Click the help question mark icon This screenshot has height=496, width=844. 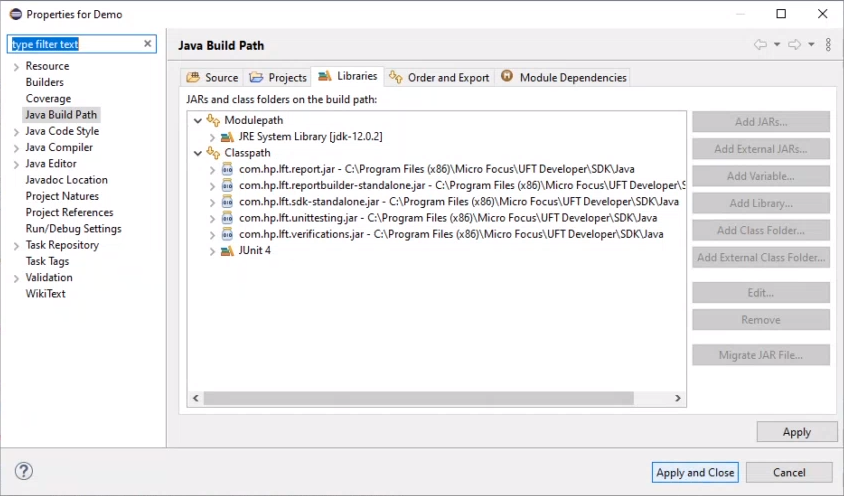click(24, 472)
